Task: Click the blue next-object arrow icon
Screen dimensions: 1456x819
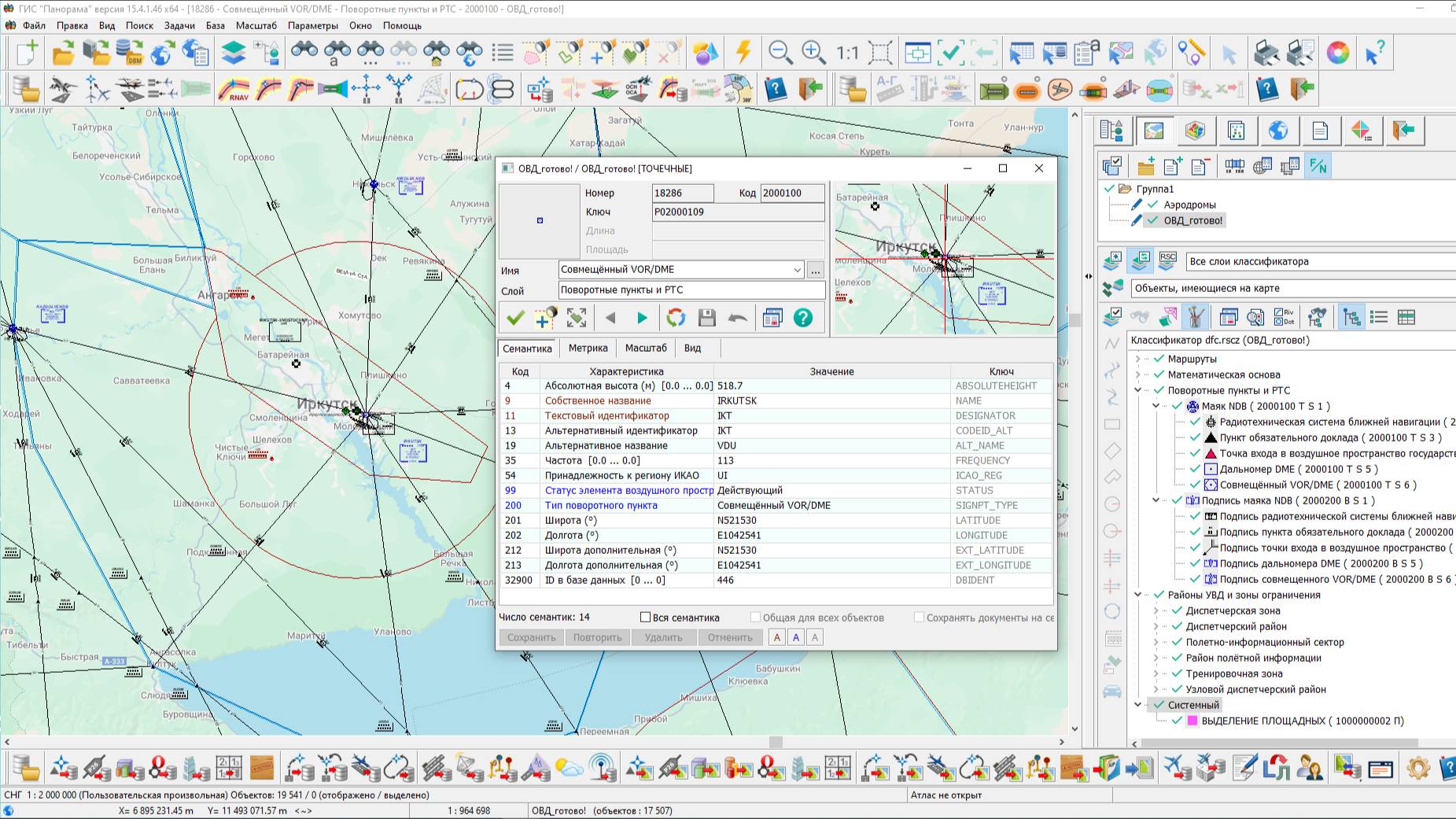Action: coord(642,318)
